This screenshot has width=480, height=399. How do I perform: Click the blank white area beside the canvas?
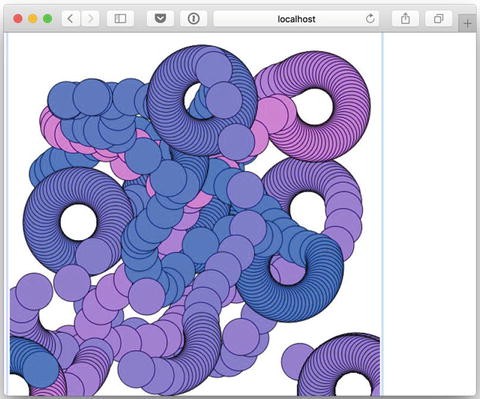429,213
